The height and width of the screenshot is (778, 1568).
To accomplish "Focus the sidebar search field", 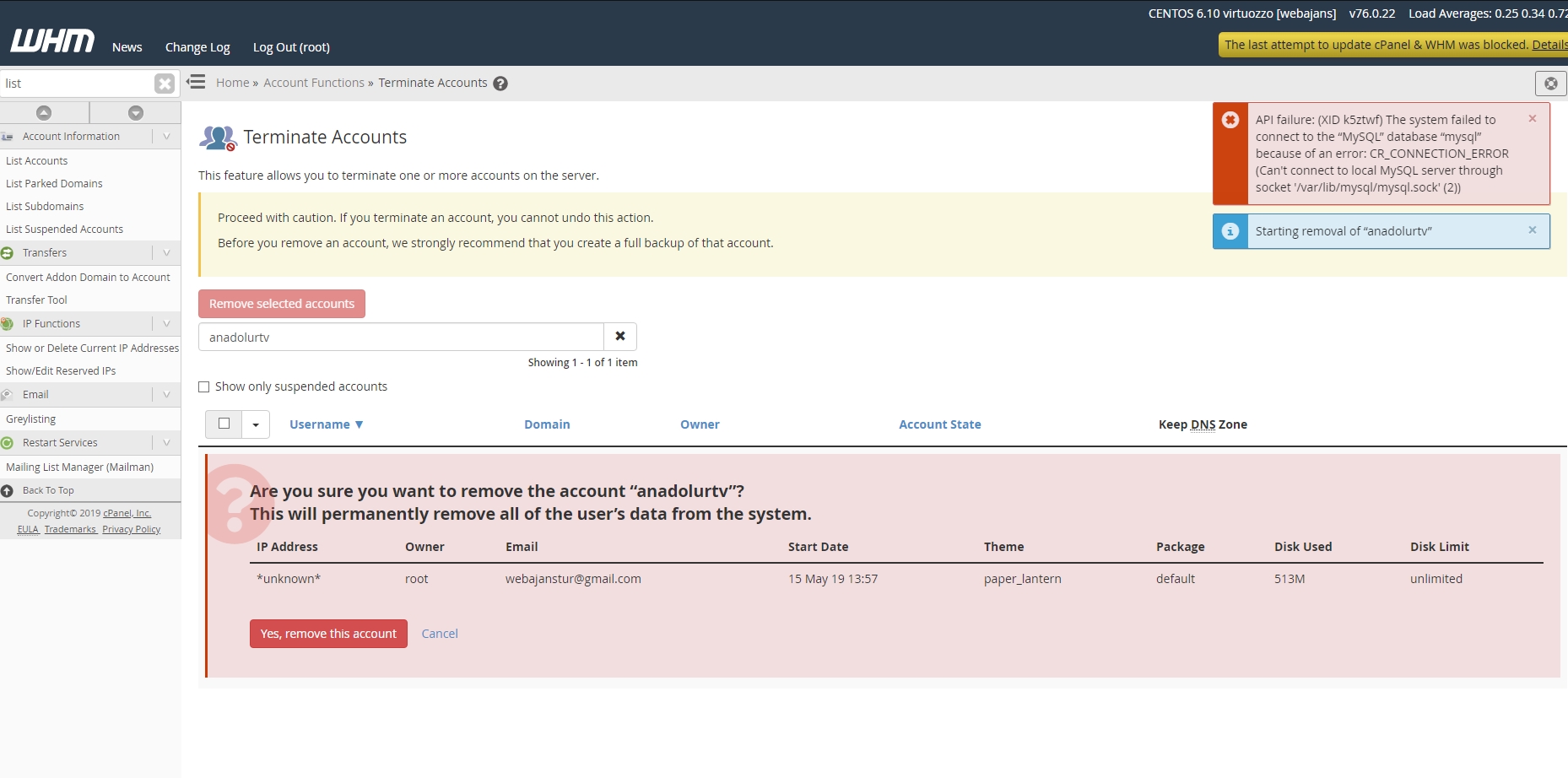I will pyautogui.click(x=78, y=84).
